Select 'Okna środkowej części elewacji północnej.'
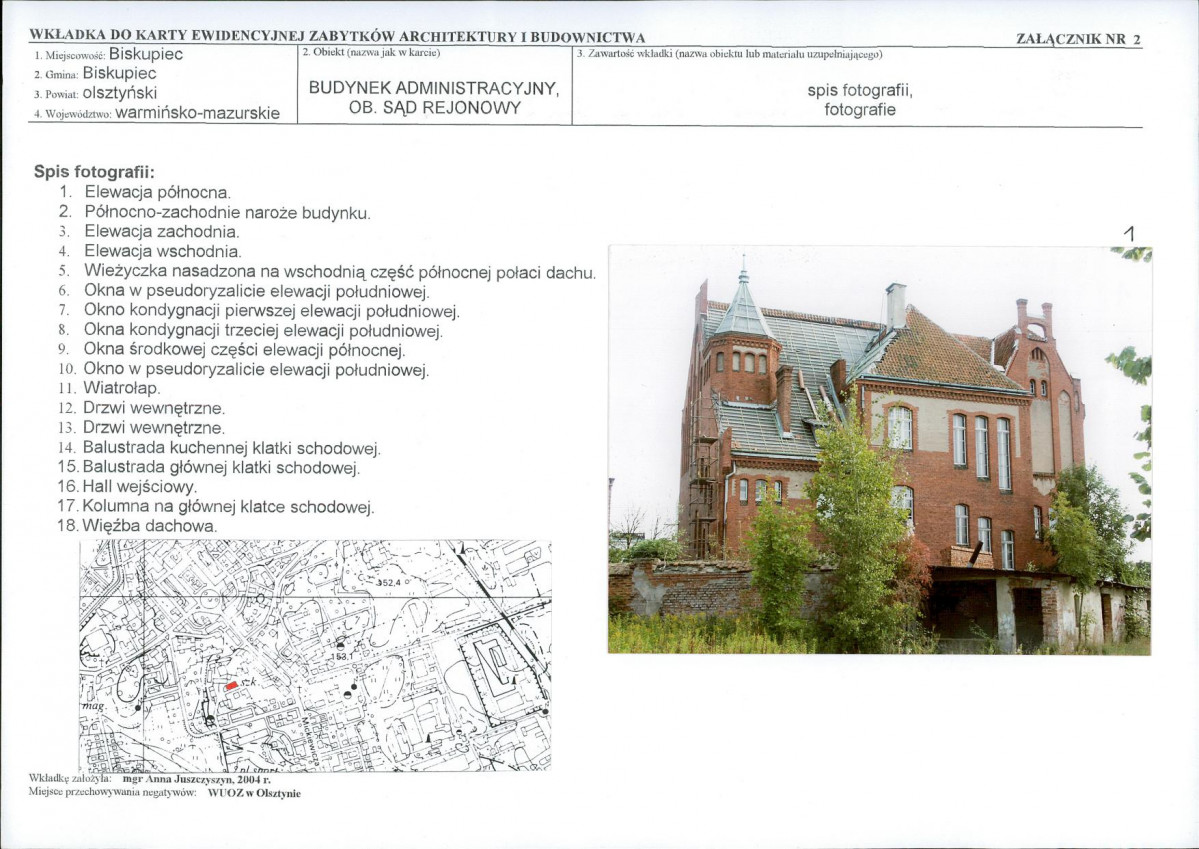Image resolution: width=1199 pixels, height=849 pixels. pos(244,350)
